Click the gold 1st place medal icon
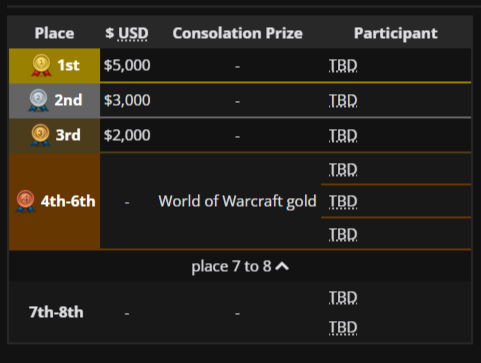This screenshot has height=363, width=481. [x=41, y=65]
